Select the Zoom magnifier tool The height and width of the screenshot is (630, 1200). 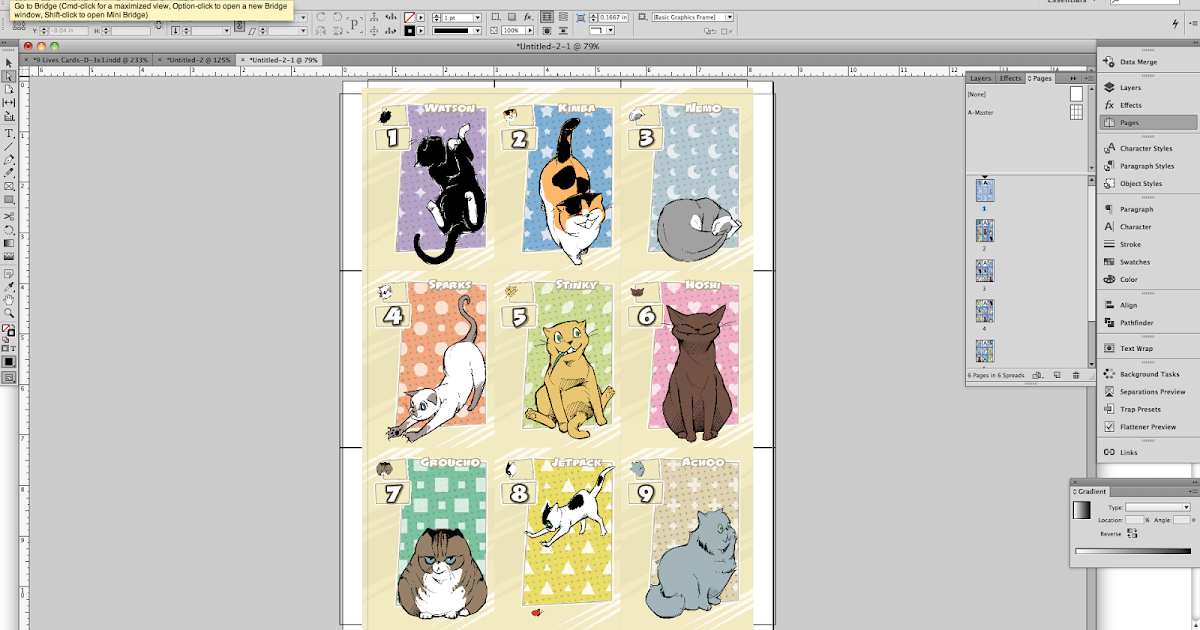pos(9,313)
